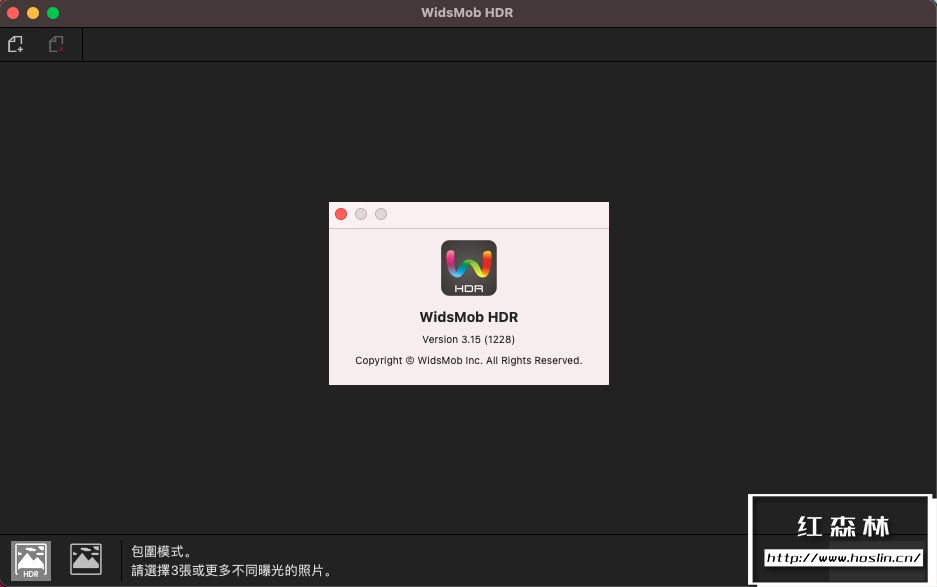Click the 包圍模式 status text

(161, 551)
